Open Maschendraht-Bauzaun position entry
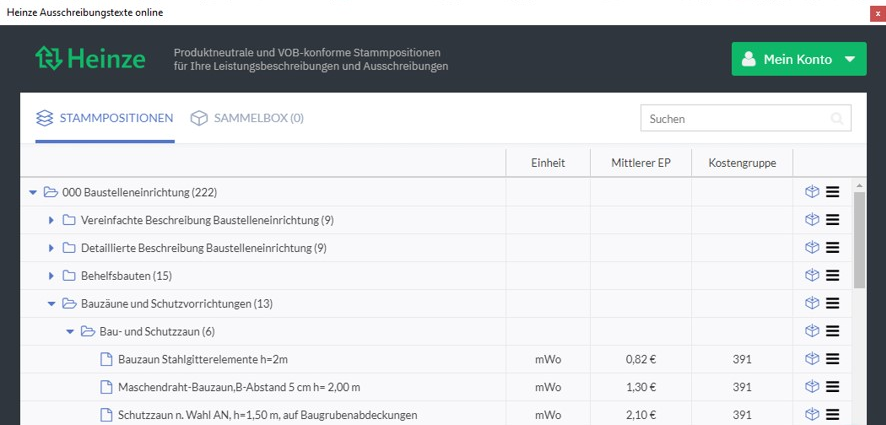 pyautogui.click(x=239, y=387)
